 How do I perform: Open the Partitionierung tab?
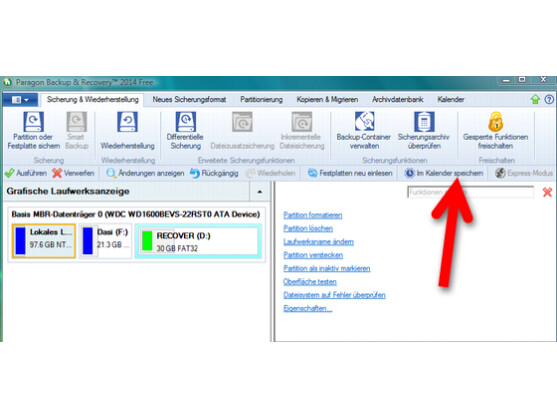click(x=261, y=100)
